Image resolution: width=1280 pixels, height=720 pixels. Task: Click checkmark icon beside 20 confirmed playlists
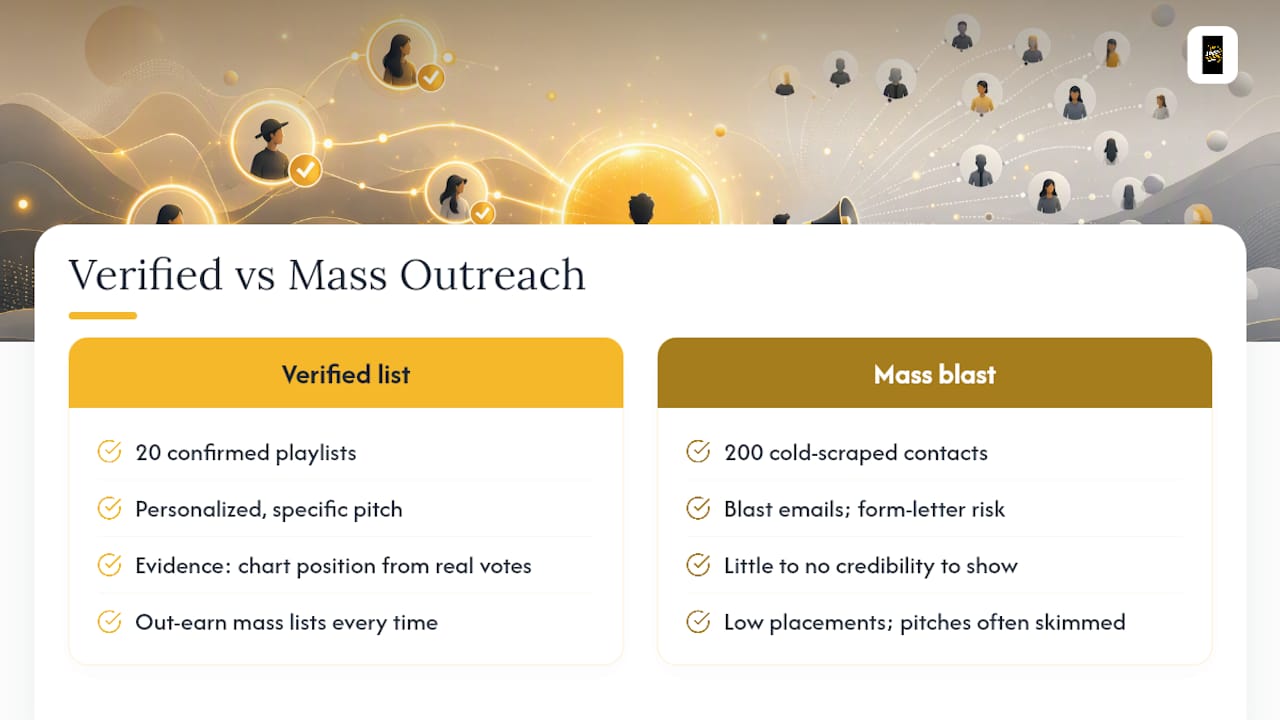[109, 452]
